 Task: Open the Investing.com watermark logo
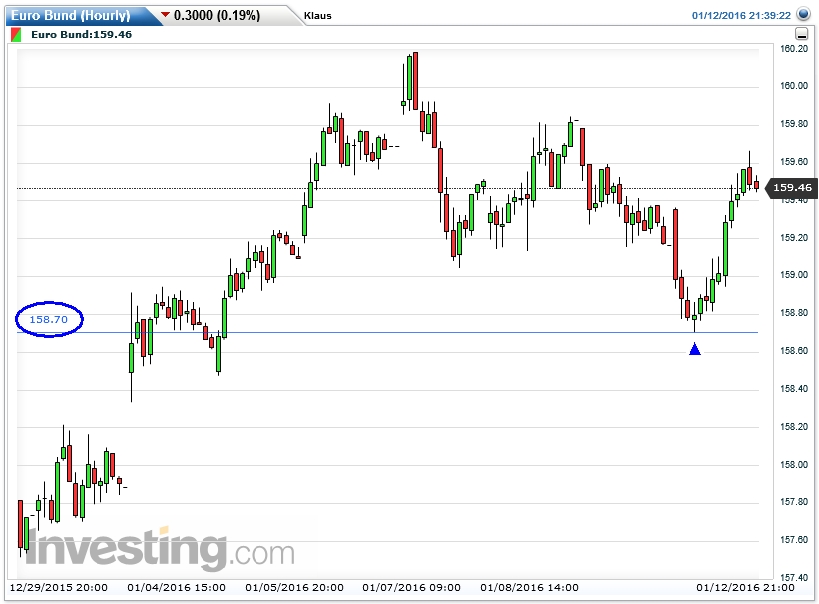(160, 551)
